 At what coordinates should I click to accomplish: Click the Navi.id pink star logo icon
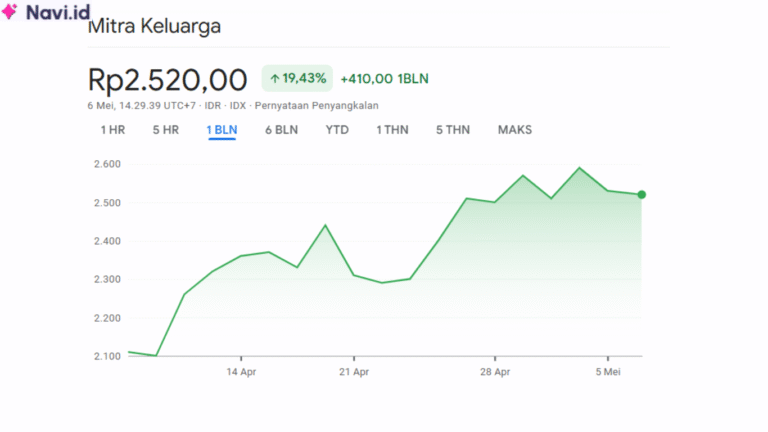[x=11, y=12]
